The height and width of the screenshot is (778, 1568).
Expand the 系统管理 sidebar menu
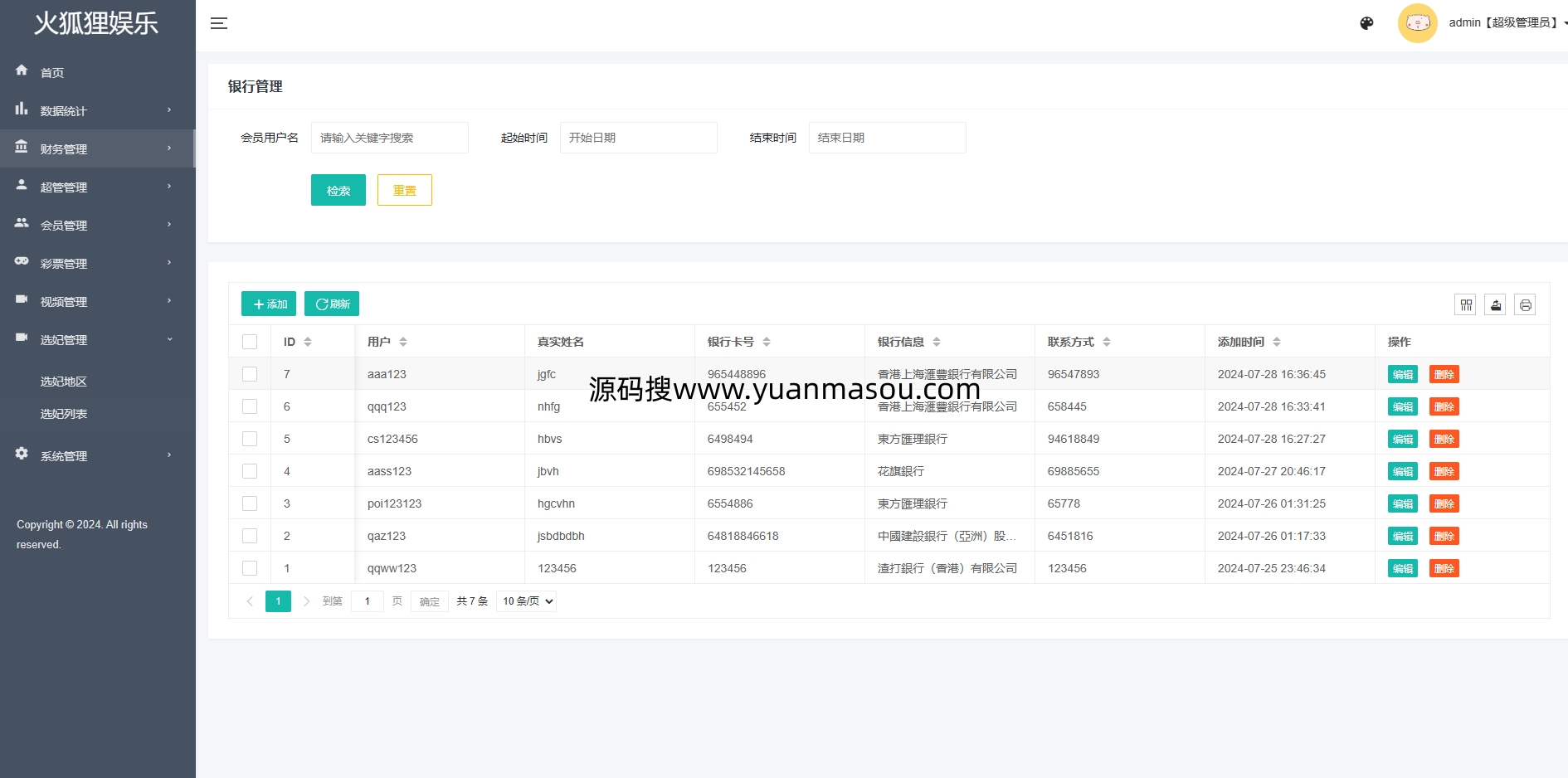pos(97,456)
